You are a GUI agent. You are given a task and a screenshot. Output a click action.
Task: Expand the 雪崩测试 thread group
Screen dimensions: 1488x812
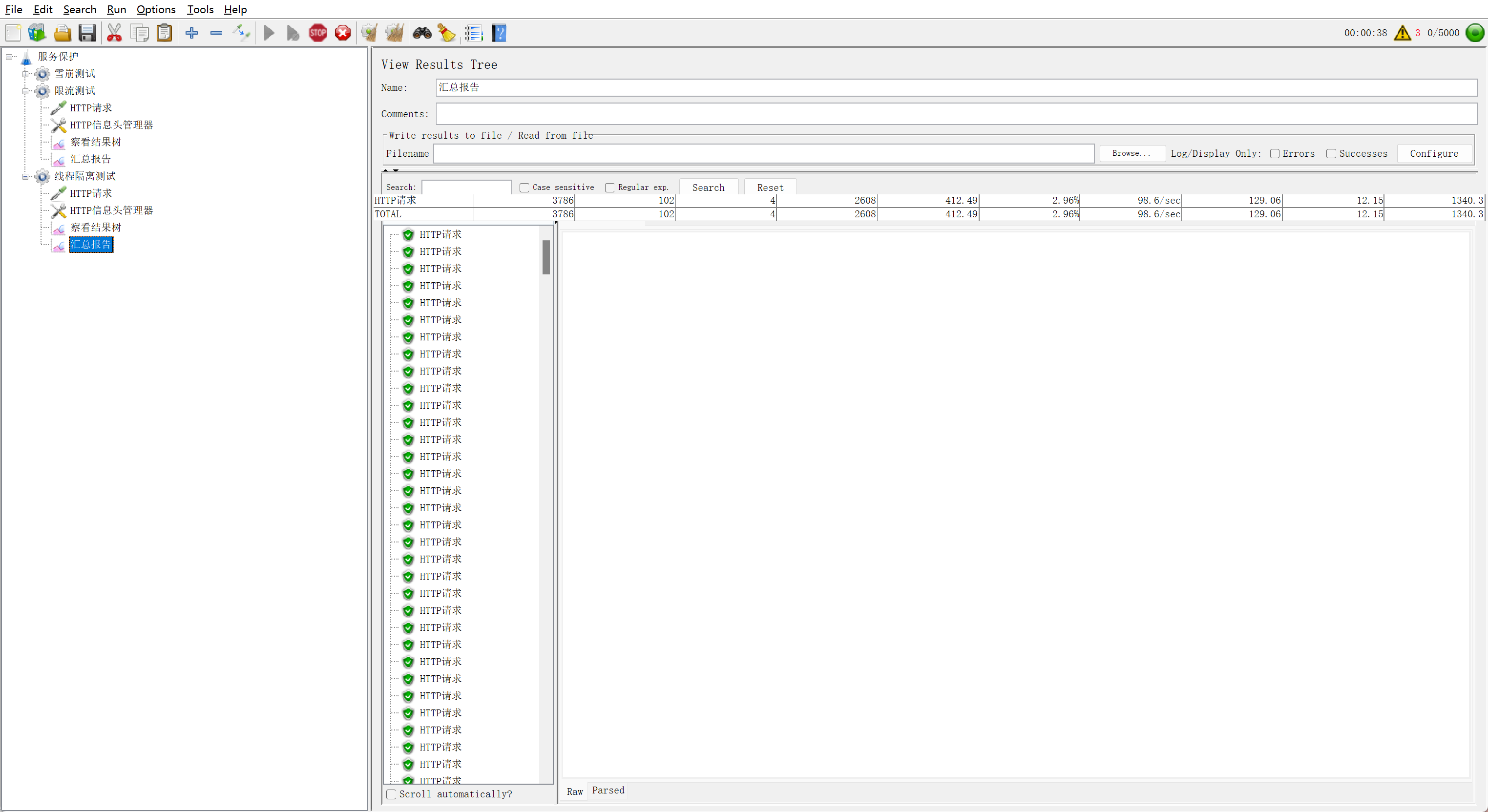coord(25,74)
